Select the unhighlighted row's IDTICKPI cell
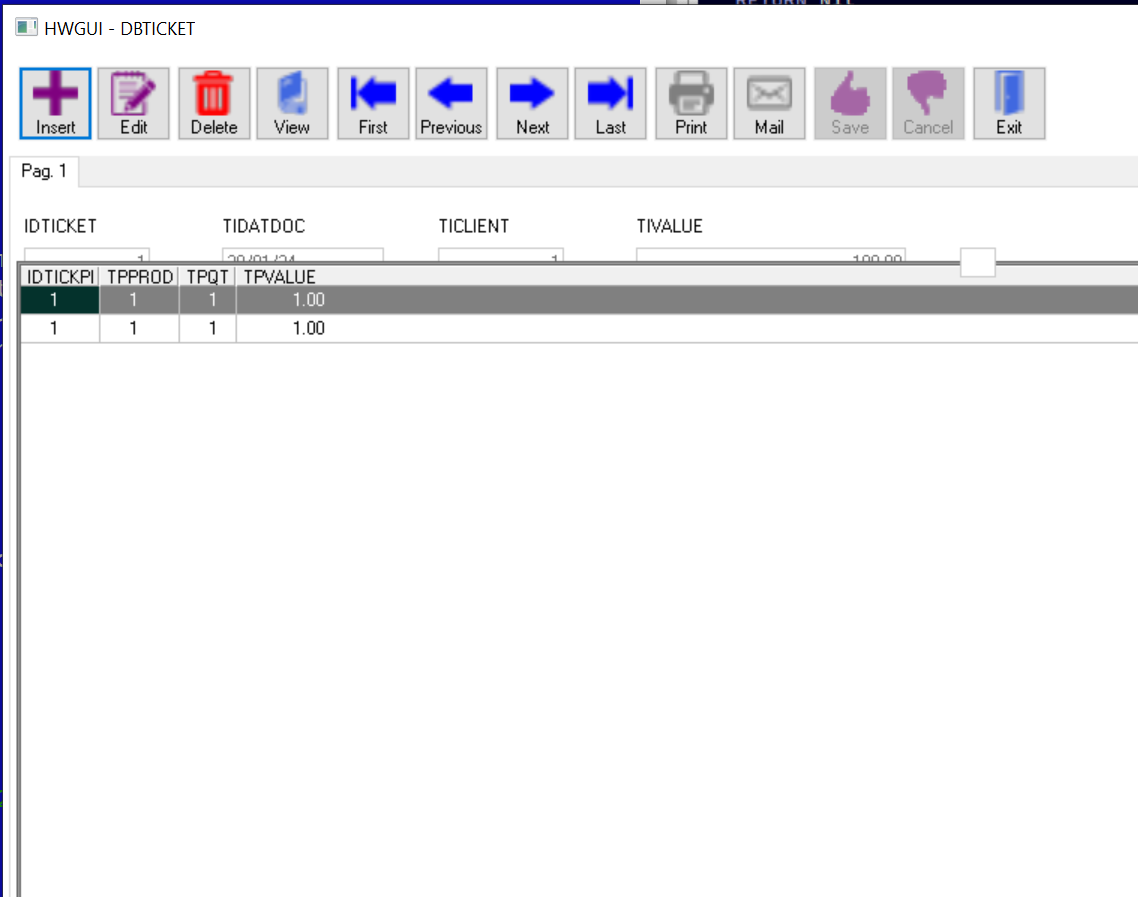 60,328
